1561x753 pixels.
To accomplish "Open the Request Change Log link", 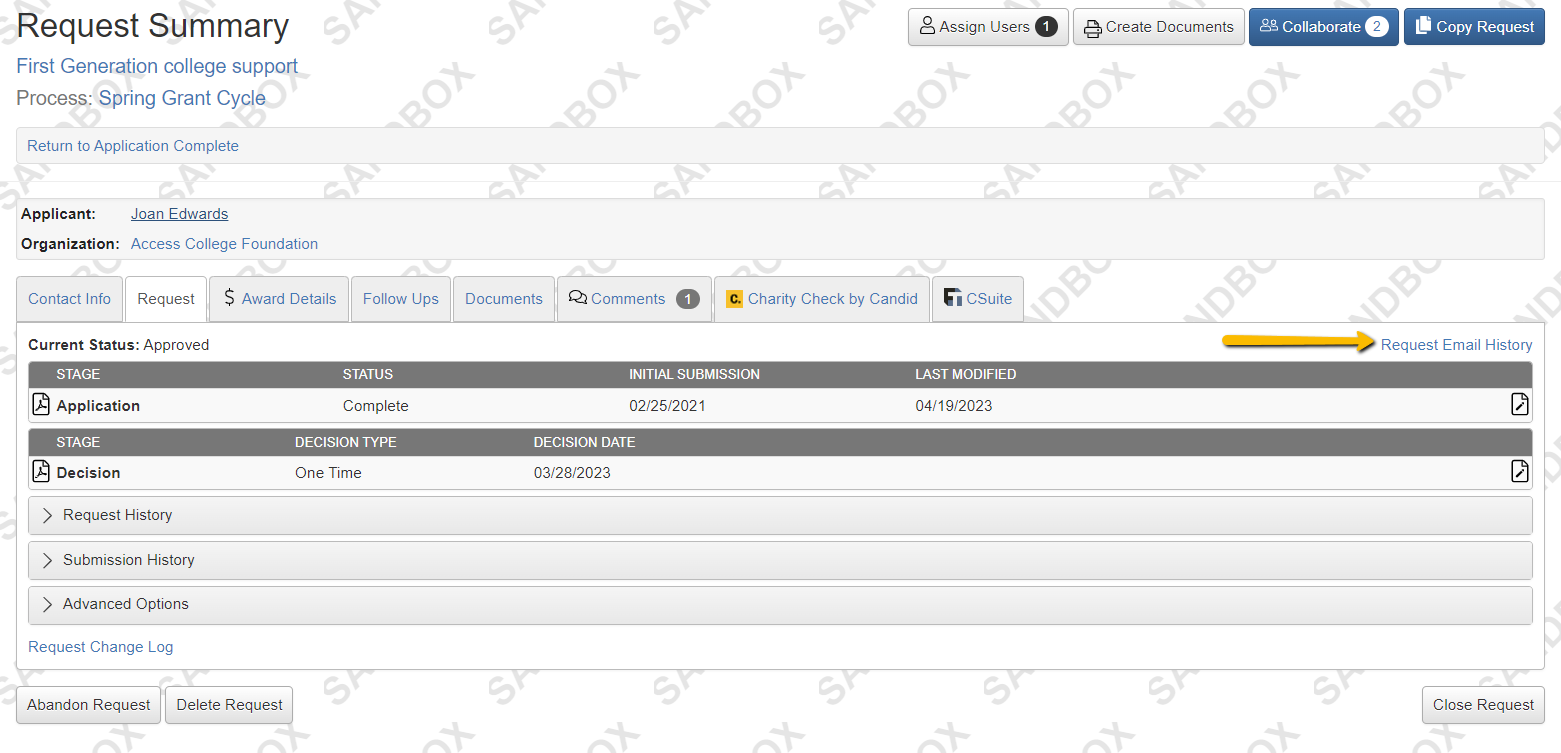I will tap(100, 647).
